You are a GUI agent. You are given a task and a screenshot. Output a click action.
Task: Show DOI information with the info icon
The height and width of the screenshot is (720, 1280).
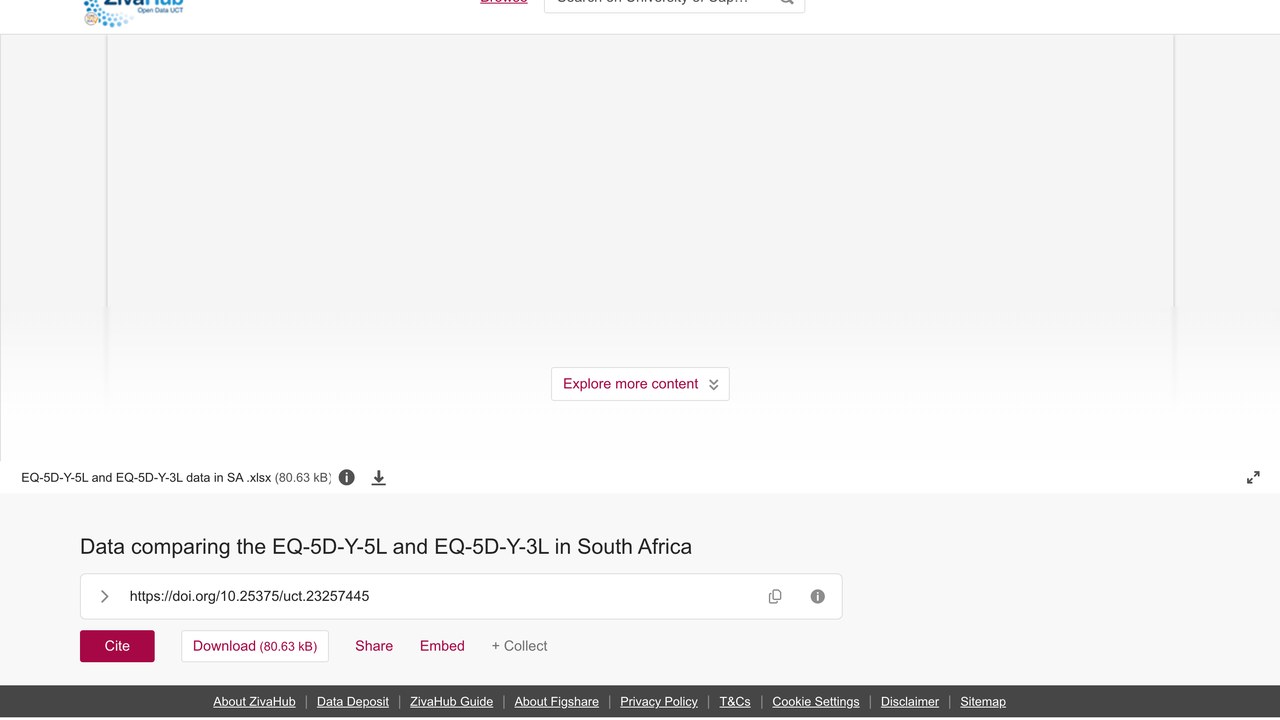[x=818, y=596]
